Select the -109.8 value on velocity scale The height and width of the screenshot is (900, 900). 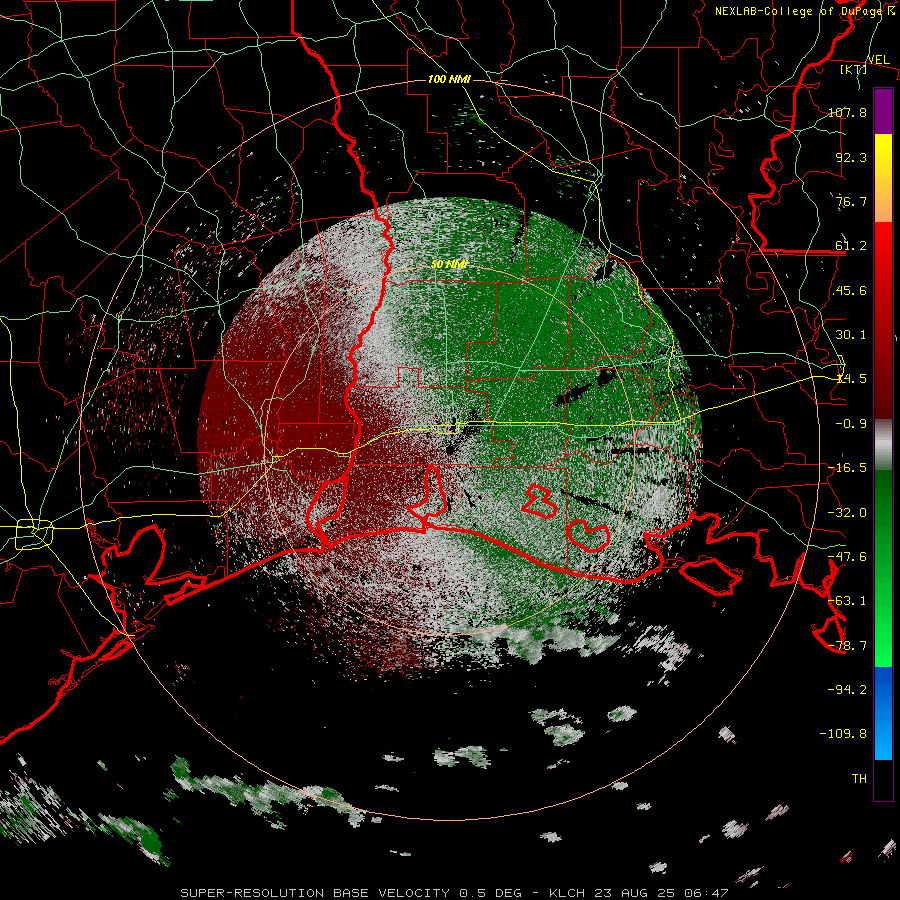click(844, 734)
